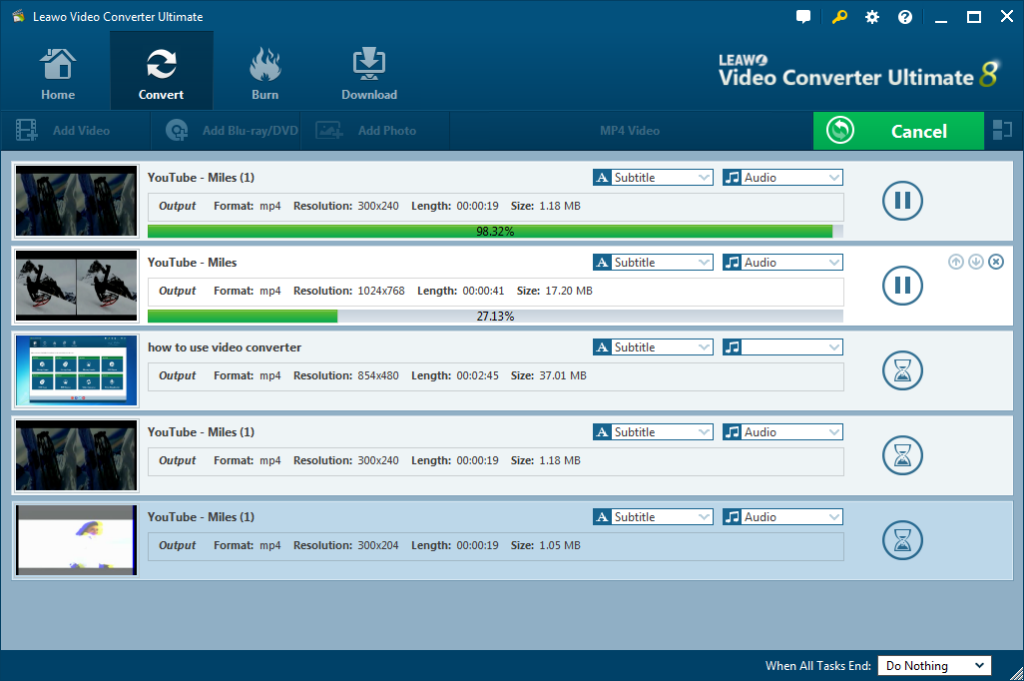
Task: Click hourglass icon for the 300x240 waiting task
Action: point(902,455)
